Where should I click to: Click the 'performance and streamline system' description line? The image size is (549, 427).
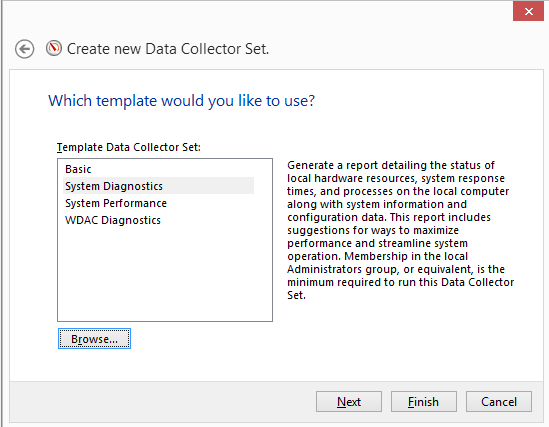377,243
